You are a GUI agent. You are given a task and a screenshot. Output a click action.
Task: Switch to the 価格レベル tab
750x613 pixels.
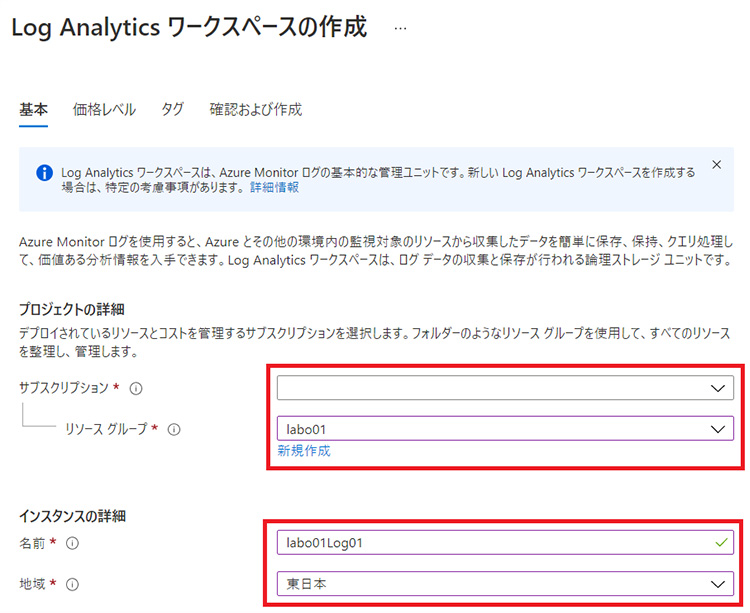click(x=104, y=110)
